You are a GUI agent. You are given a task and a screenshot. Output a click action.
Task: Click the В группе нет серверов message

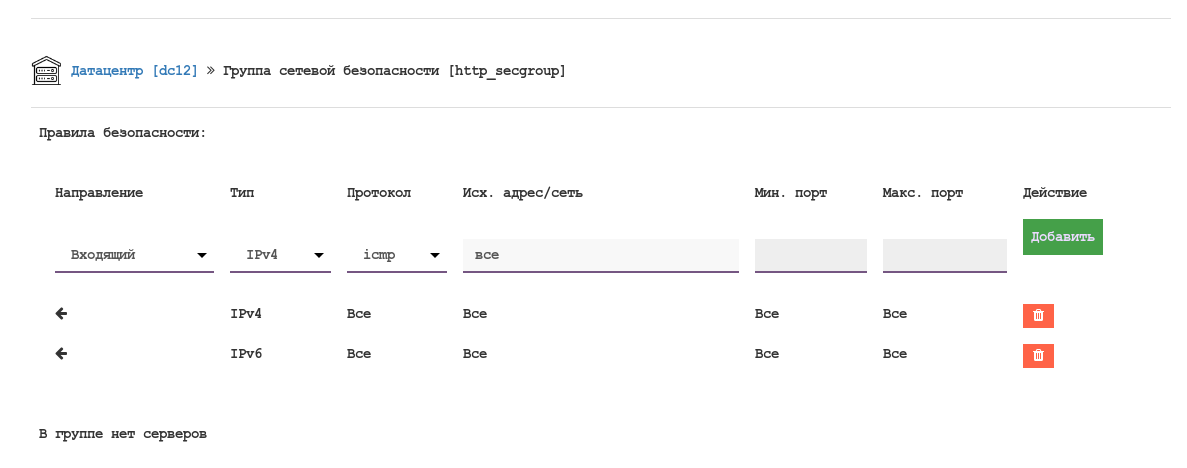(x=123, y=434)
